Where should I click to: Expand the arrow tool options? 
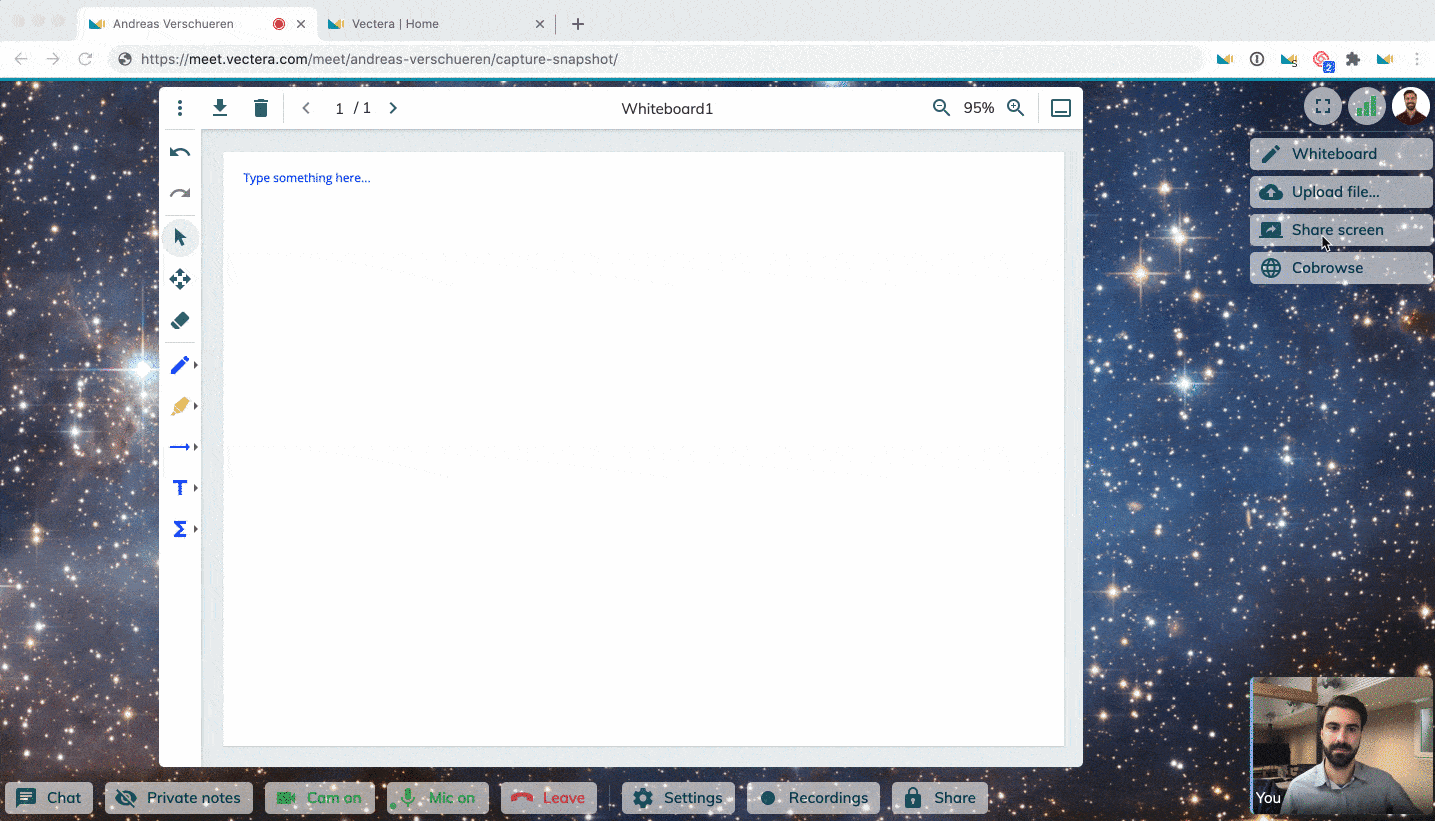click(x=196, y=447)
